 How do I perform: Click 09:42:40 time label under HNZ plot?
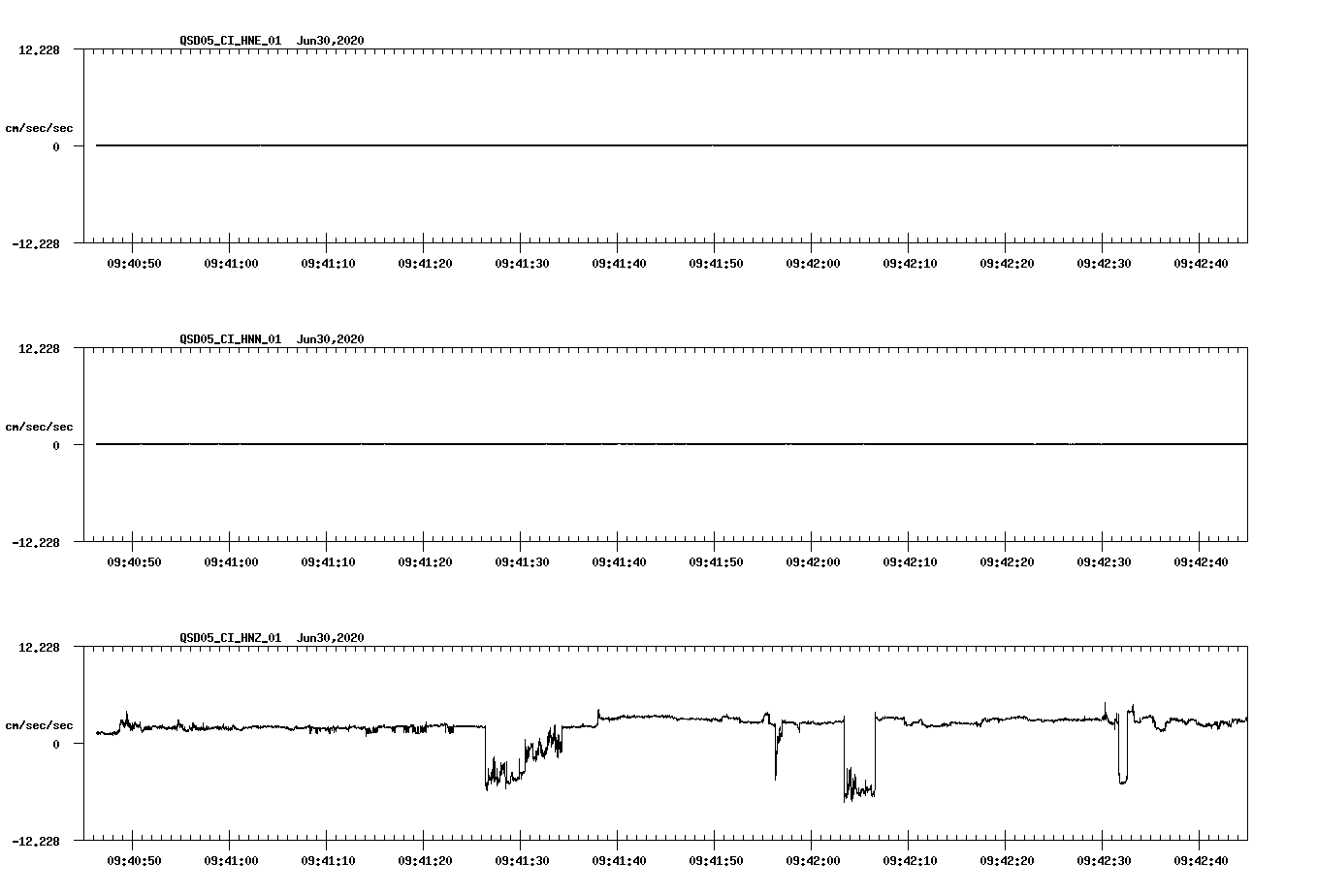pyautogui.click(x=1201, y=861)
